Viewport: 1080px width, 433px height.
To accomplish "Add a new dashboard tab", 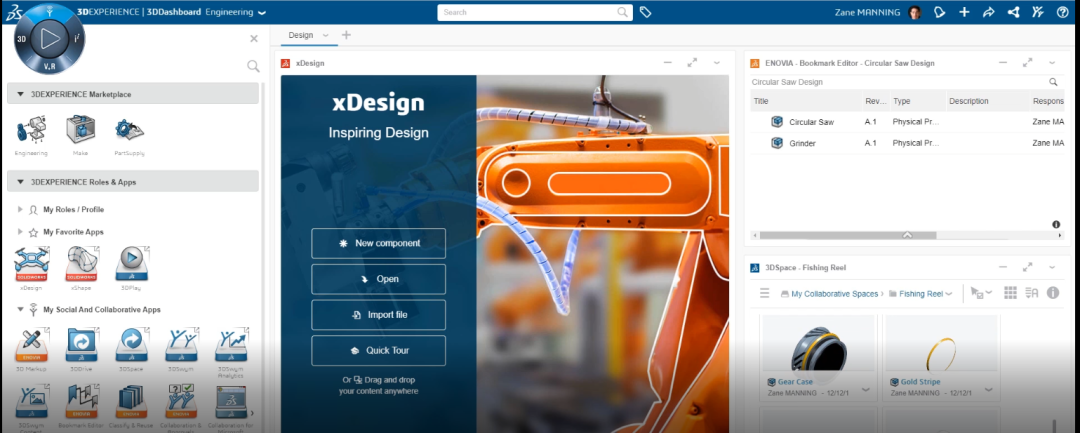I will 346,35.
